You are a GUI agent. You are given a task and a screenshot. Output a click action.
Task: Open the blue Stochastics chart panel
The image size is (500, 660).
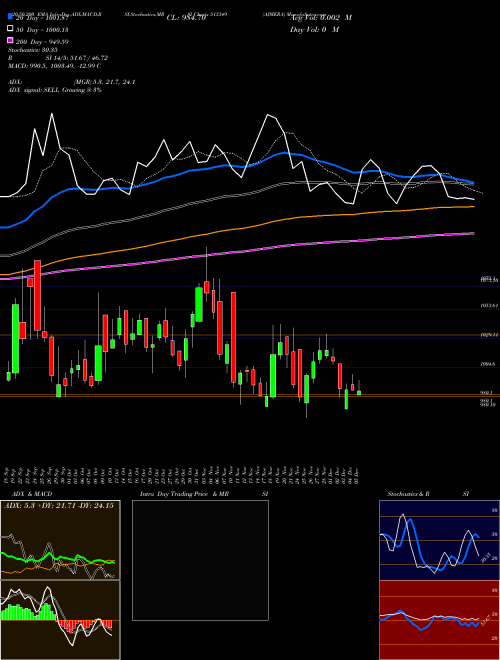click(439, 540)
